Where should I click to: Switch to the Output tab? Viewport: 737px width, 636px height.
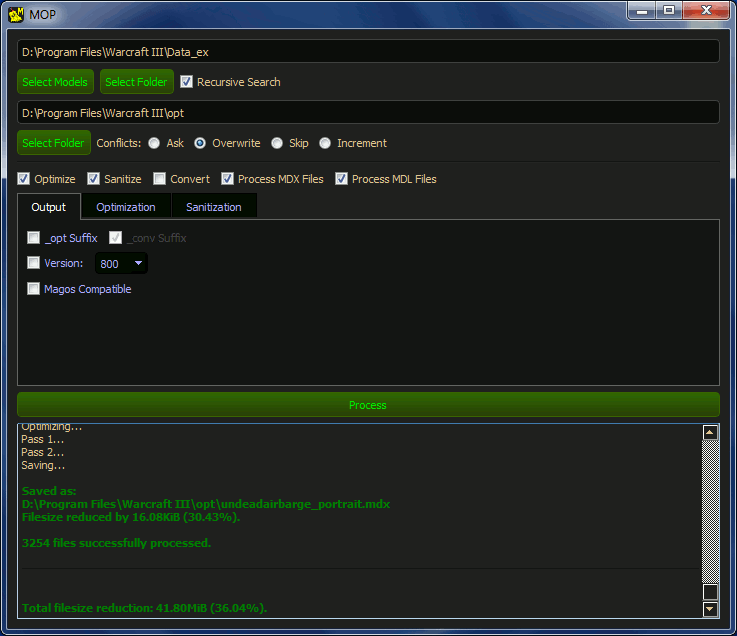coord(49,207)
